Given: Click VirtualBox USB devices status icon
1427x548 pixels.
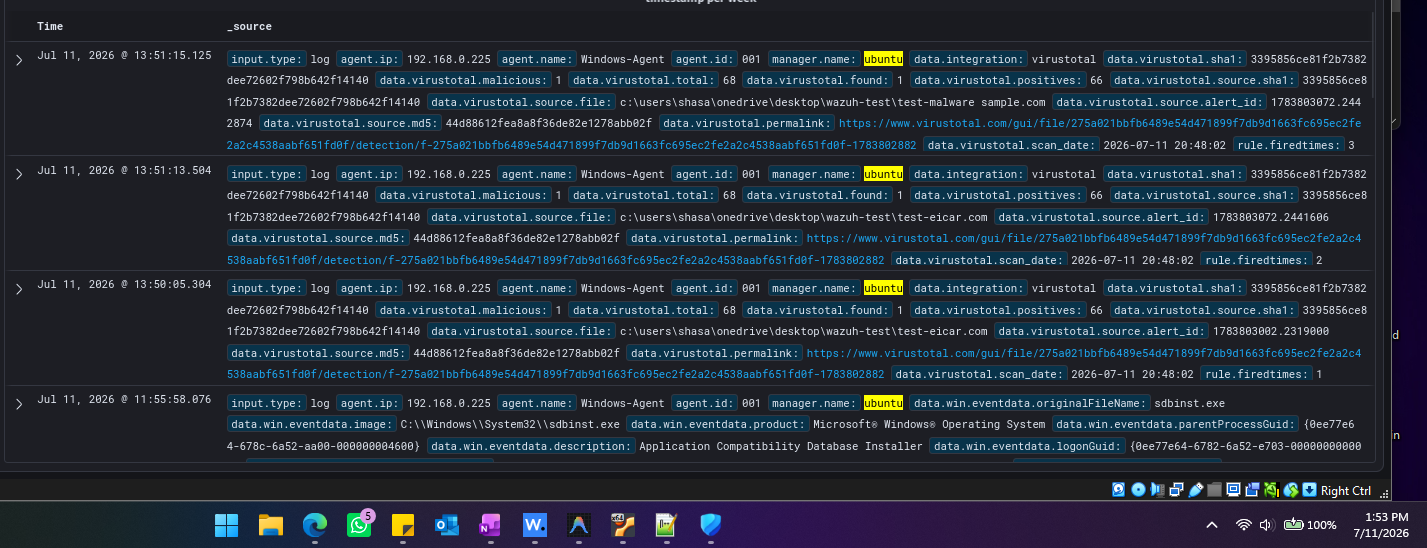Looking at the screenshot, I should point(1195,490).
